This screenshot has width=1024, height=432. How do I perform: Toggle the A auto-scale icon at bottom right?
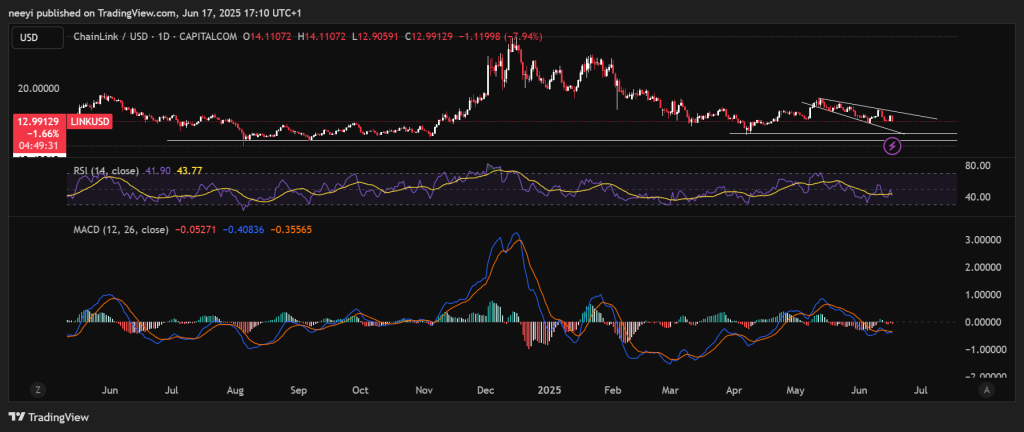coord(986,388)
